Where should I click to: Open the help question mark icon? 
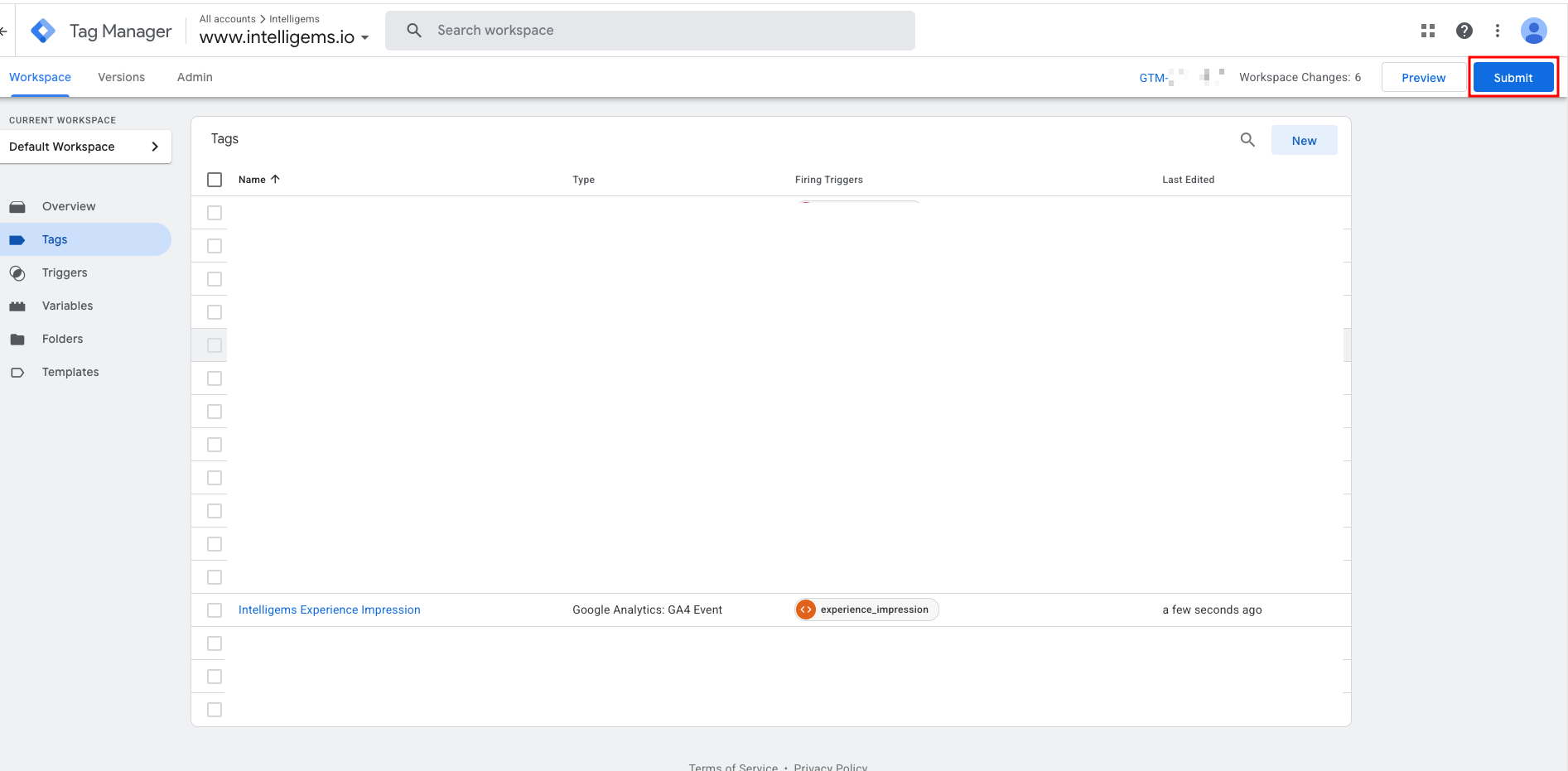coord(1464,31)
